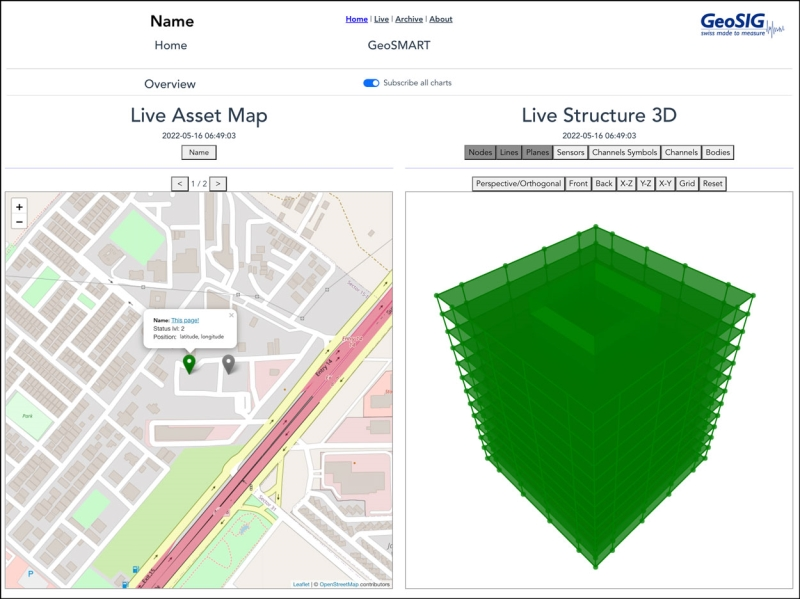Screen dimensions: 800x599
Task: Go to previous asset map page
Action: [179, 183]
